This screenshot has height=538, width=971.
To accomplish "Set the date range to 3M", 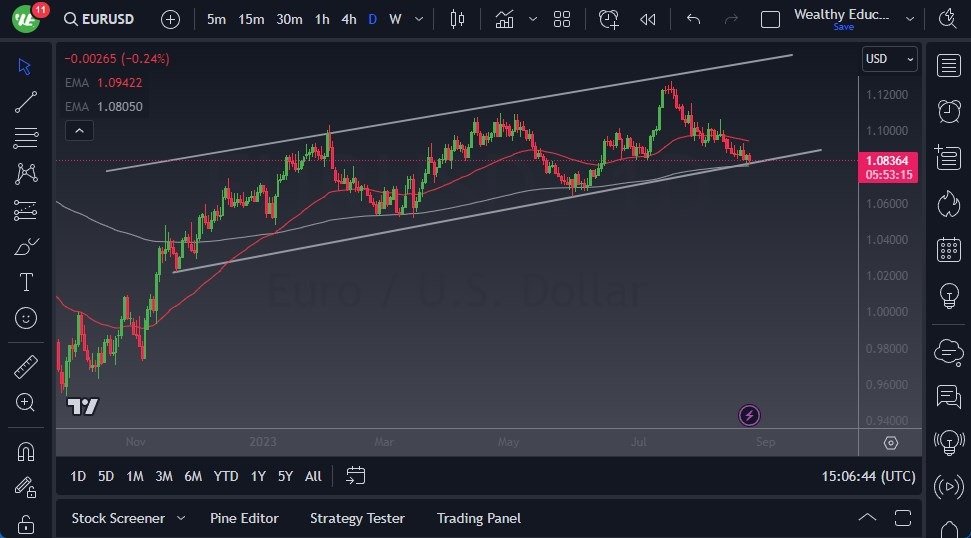I will pos(164,476).
